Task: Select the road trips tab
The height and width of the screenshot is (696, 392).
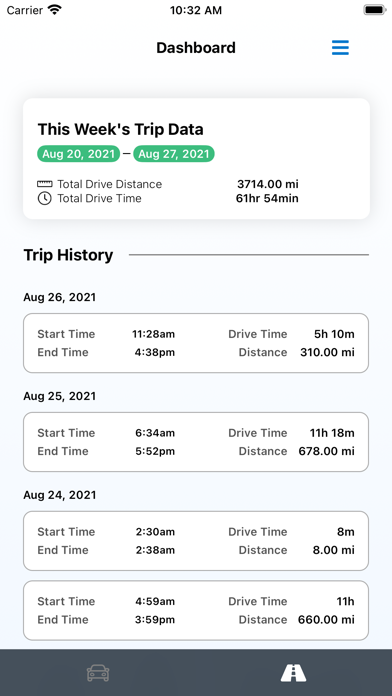Action: 293,673
